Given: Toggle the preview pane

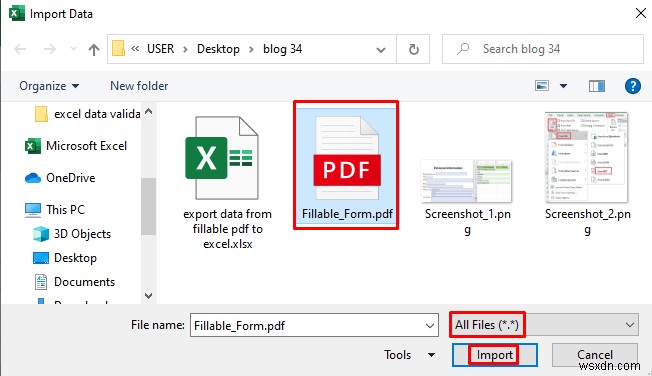Looking at the screenshot, I should click(597, 86).
